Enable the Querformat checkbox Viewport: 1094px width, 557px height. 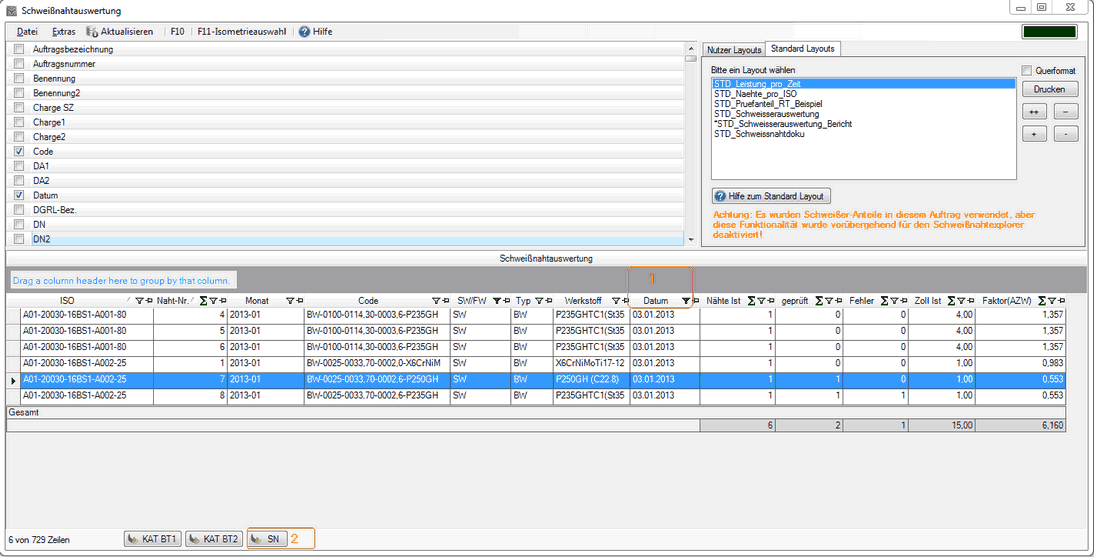click(1026, 71)
